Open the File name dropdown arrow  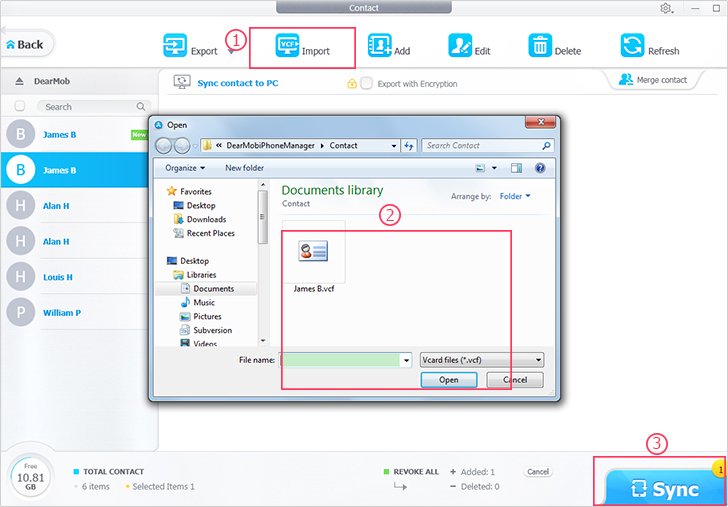click(407, 360)
